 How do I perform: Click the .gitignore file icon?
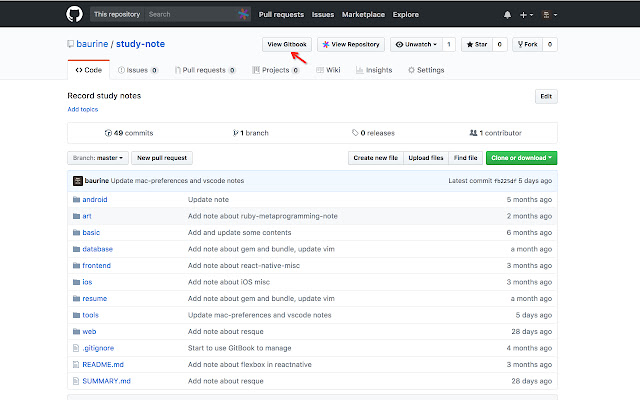pos(76,348)
